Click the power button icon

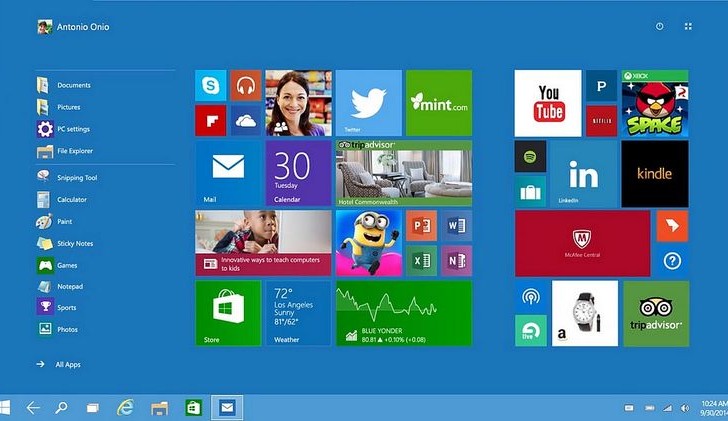point(659,26)
